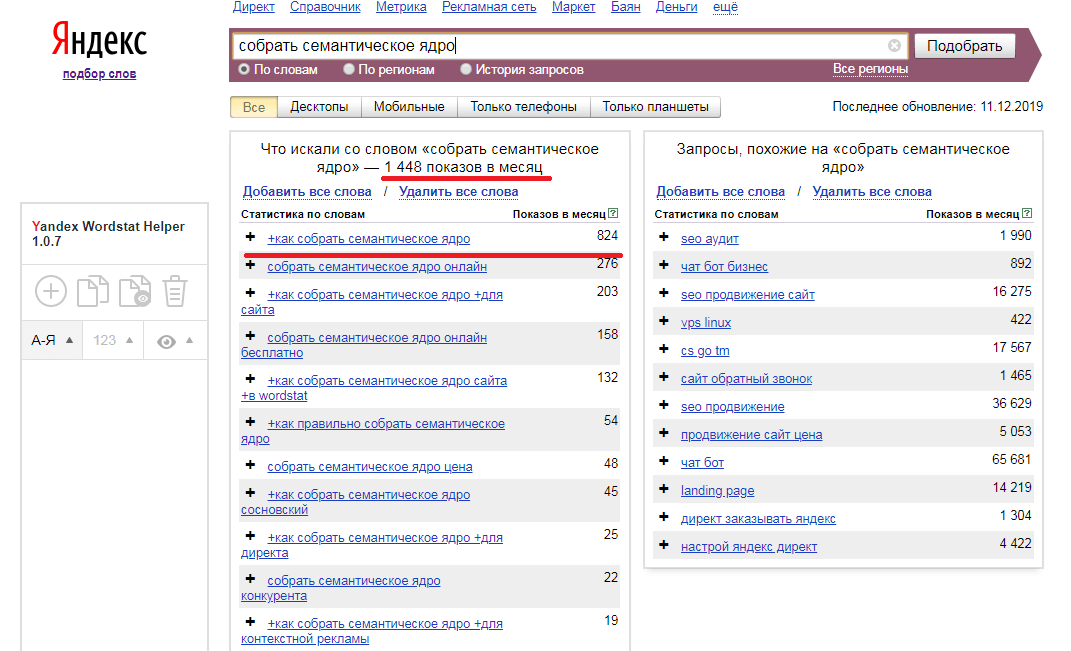Click plus next to 'seo аудит'
The image size is (1071, 651).
(663, 237)
